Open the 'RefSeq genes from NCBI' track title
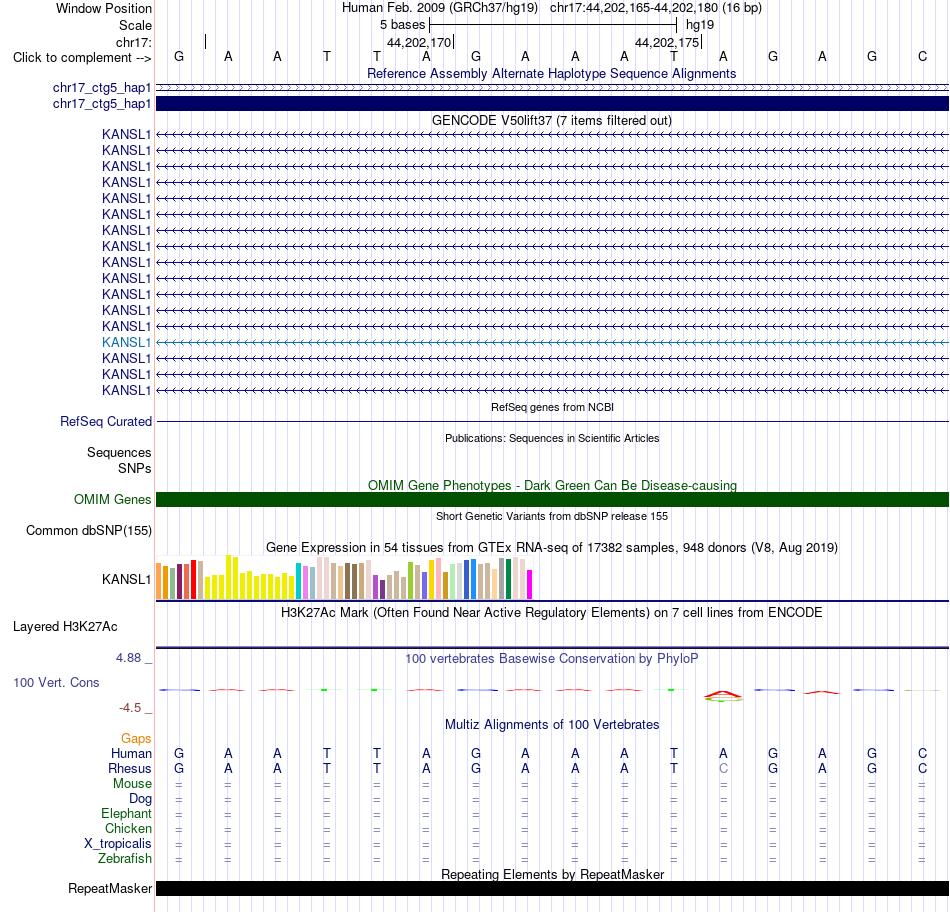This screenshot has height=912, width=950. (552, 407)
